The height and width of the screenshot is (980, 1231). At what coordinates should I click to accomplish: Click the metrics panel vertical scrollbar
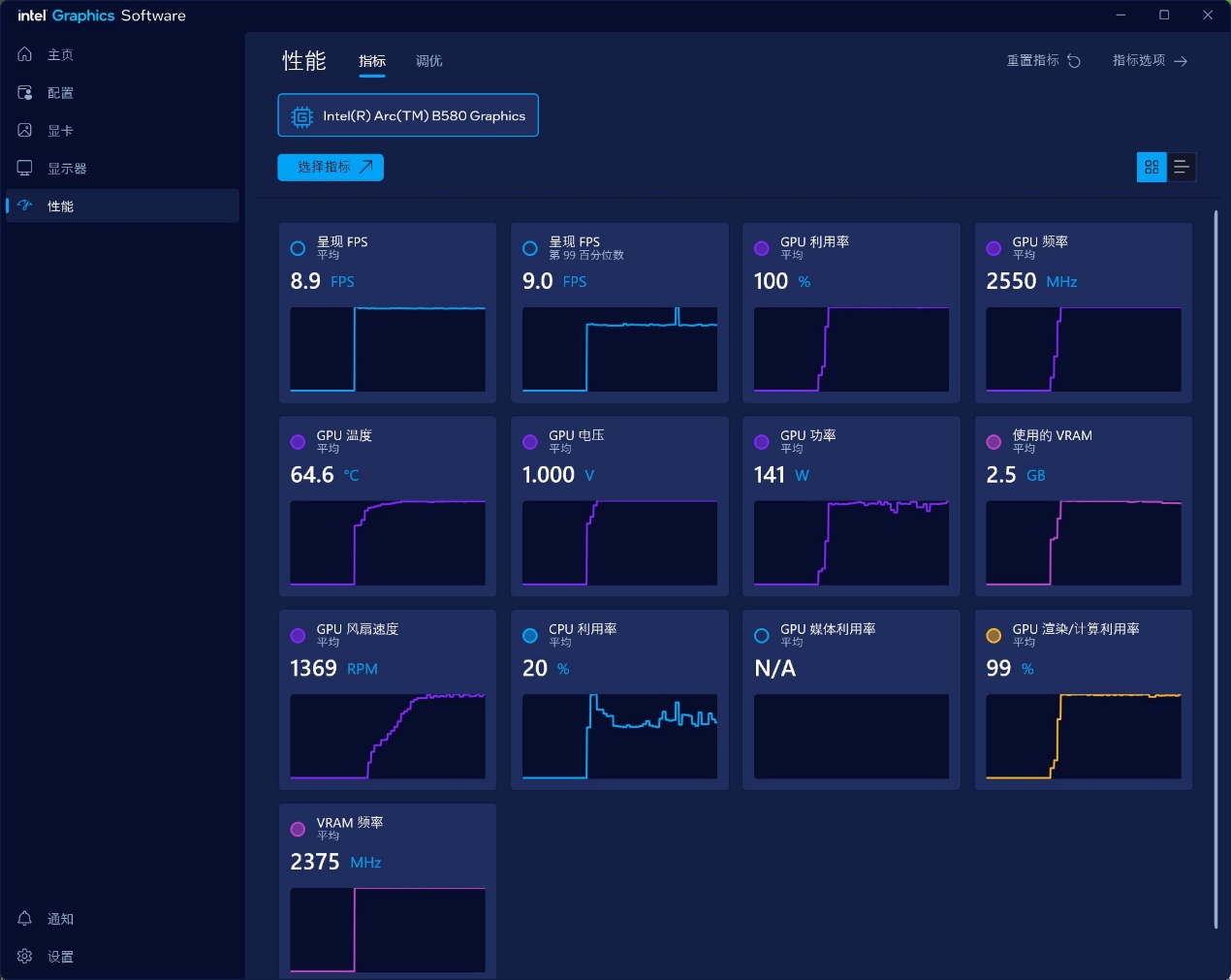[1215, 570]
